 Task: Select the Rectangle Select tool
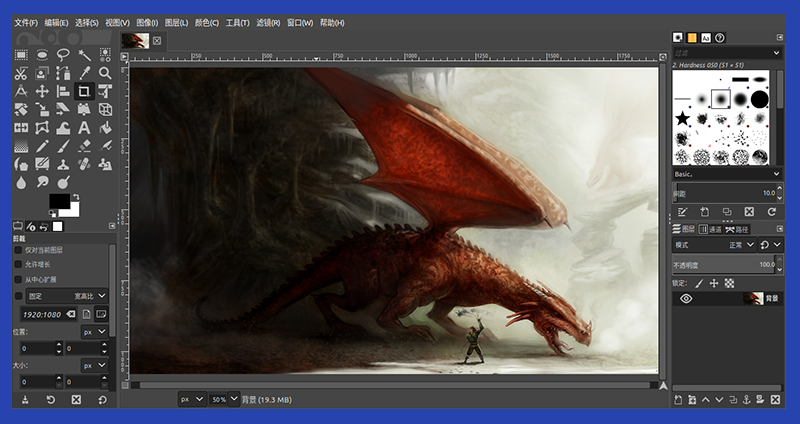(20, 55)
